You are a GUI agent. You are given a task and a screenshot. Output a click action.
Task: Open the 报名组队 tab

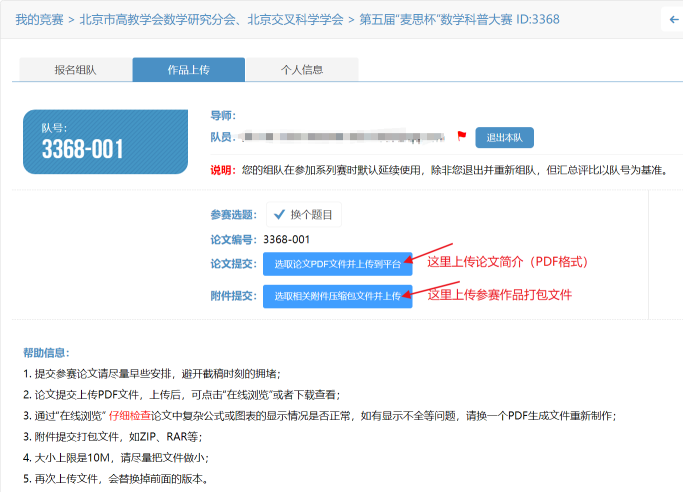(76, 70)
